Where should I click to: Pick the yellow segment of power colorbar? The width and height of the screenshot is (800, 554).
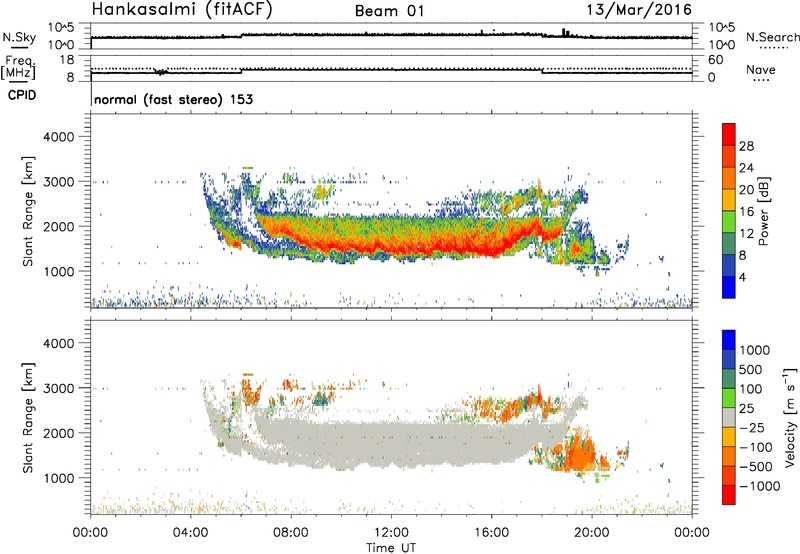pos(729,199)
